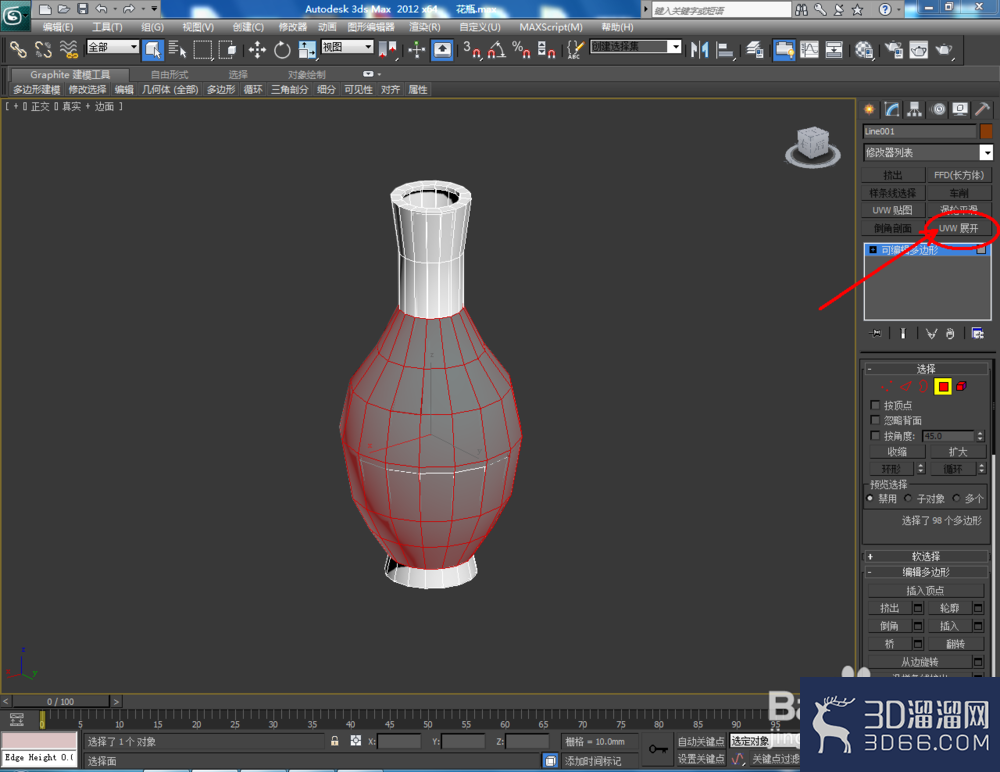Enable the 按角度 checkbox
This screenshot has width=1000, height=772.
click(875, 436)
